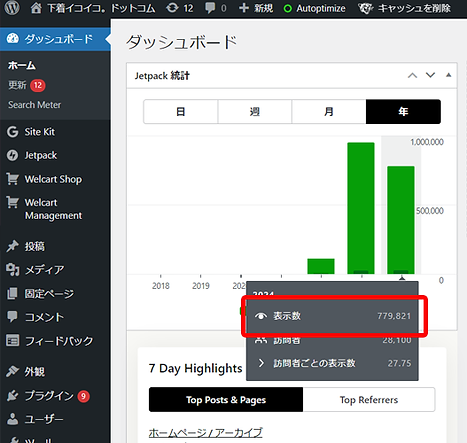Open comments bubble icon in admin bar
This screenshot has height=443, width=467.
pos(210,8)
